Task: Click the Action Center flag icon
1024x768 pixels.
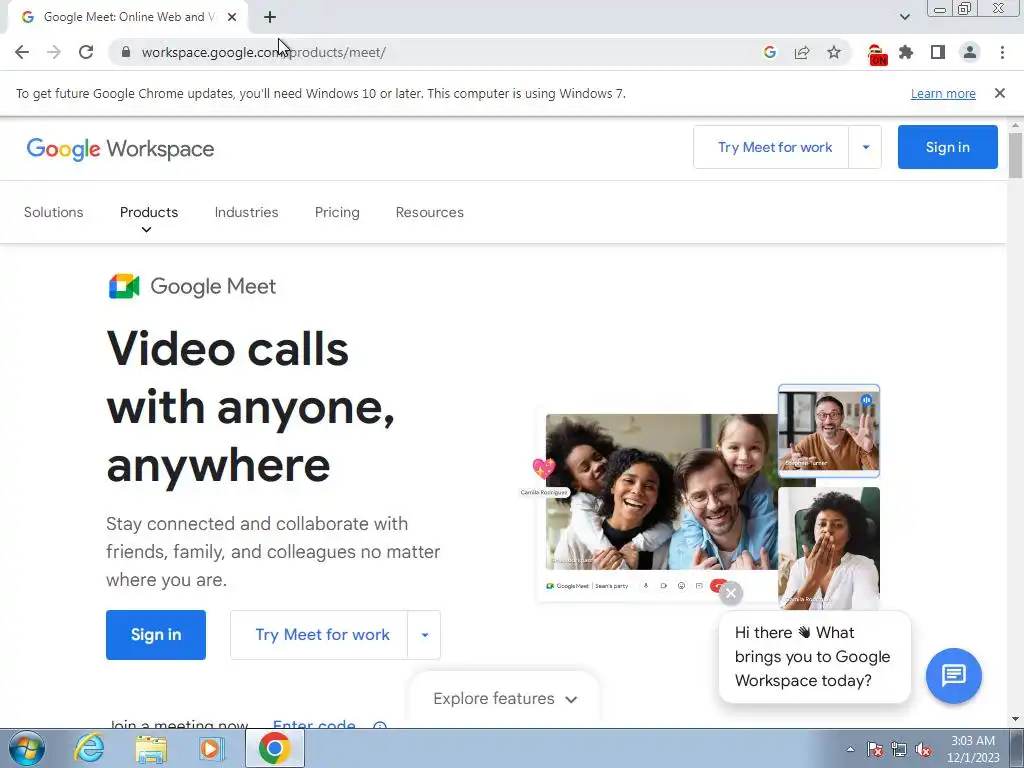Action: point(875,750)
